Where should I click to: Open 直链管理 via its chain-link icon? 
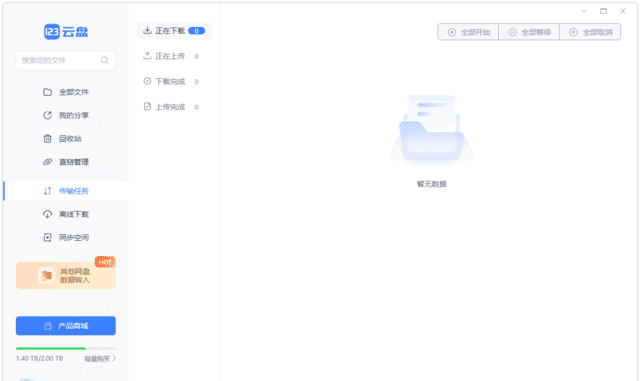[x=47, y=162]
